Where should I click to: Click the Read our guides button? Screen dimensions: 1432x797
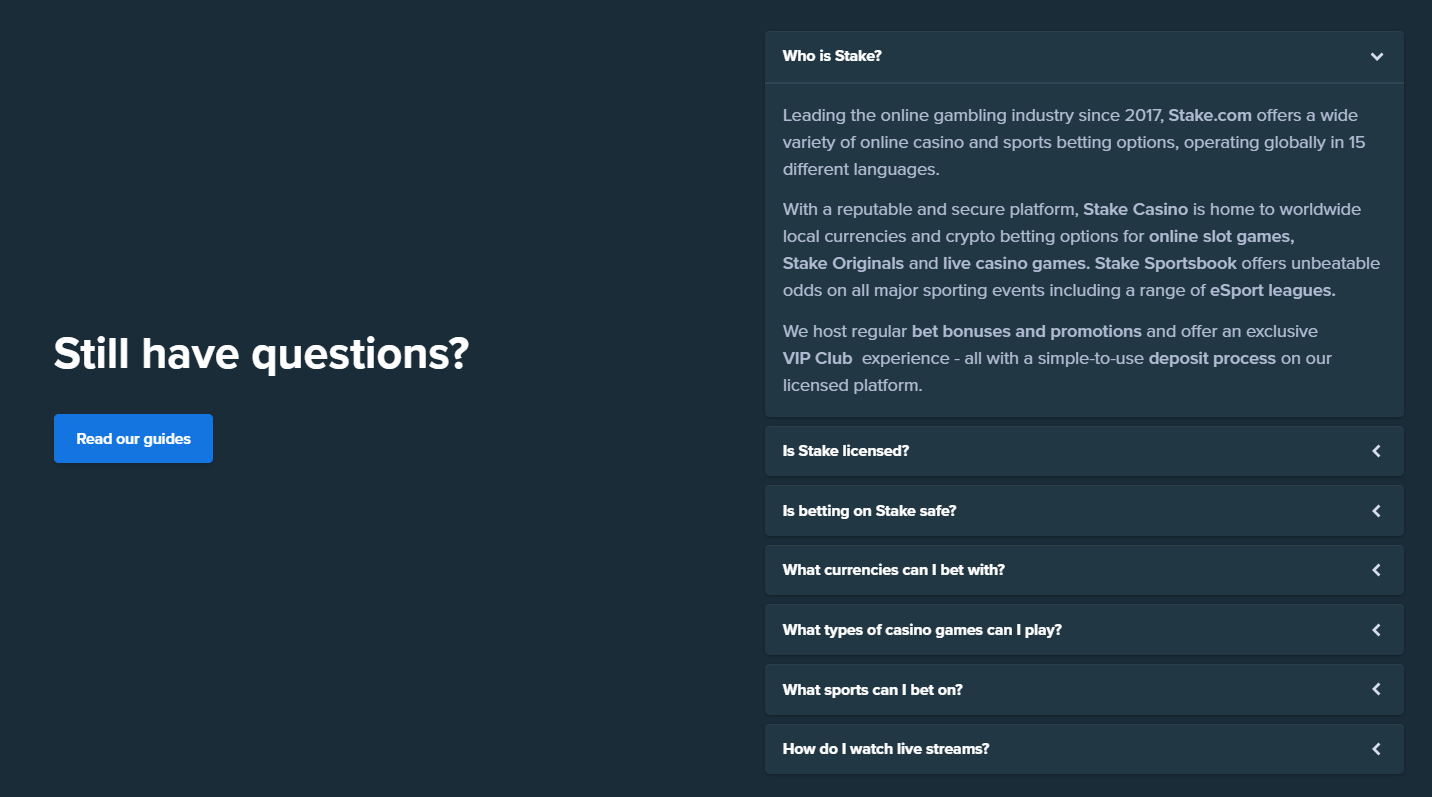tap(133, 439)
